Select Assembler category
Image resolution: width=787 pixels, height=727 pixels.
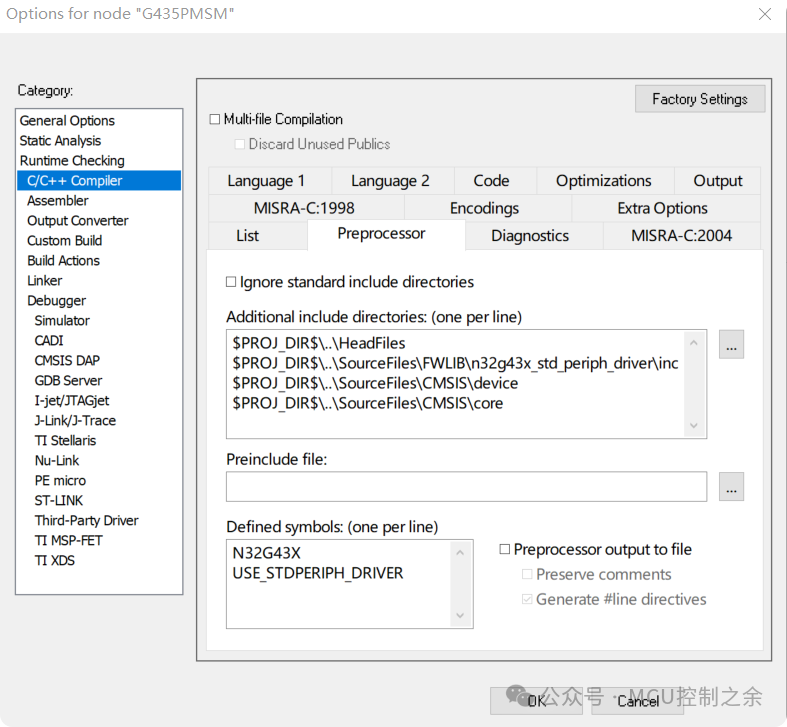pyautogui.click(x=99, y=201)
